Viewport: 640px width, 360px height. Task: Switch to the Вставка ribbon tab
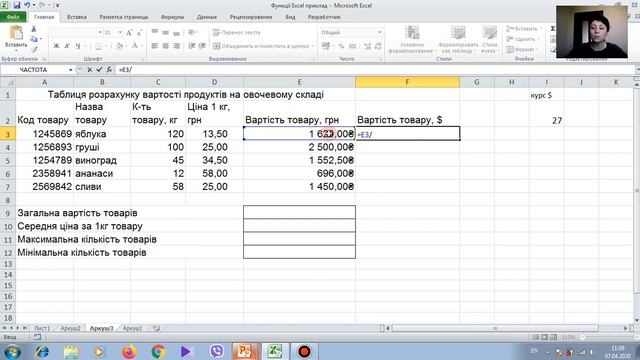pos(77,17)
